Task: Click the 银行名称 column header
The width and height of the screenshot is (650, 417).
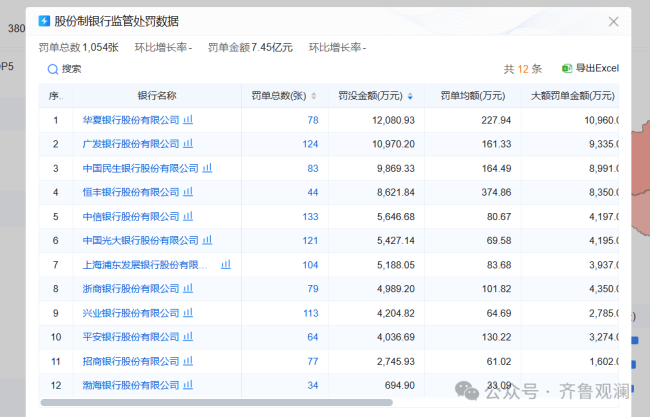Action: (x=157, y=96)
